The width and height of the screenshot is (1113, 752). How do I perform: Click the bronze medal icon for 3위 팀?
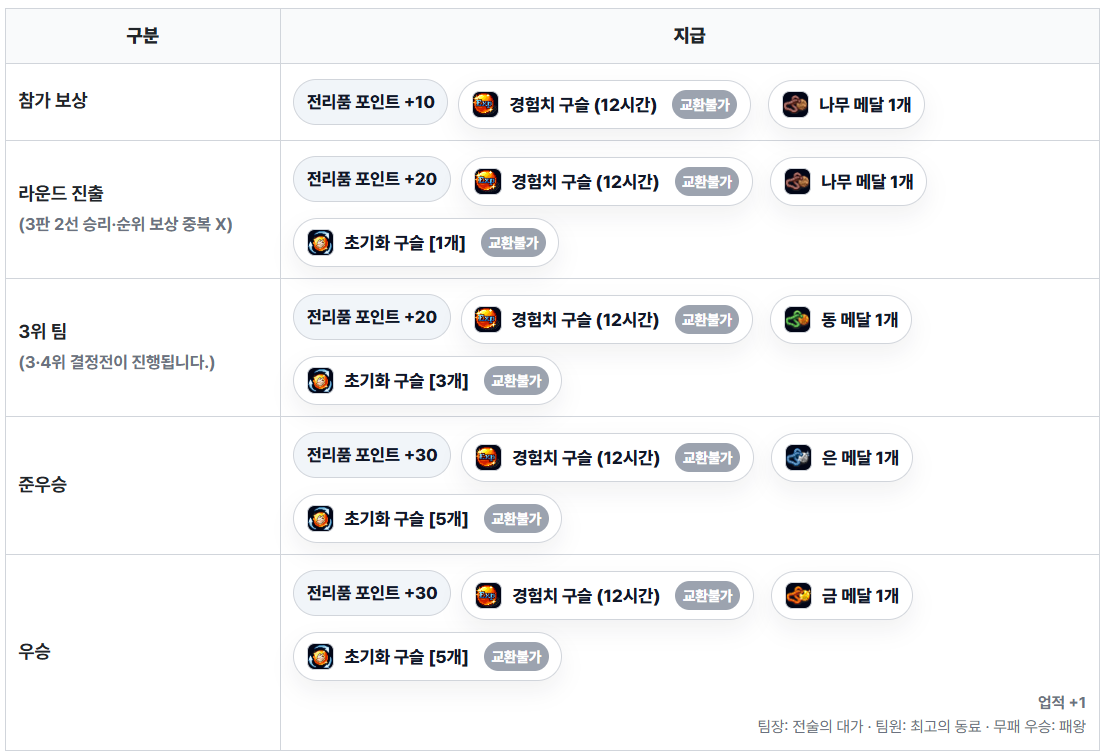tap(798, 320)
